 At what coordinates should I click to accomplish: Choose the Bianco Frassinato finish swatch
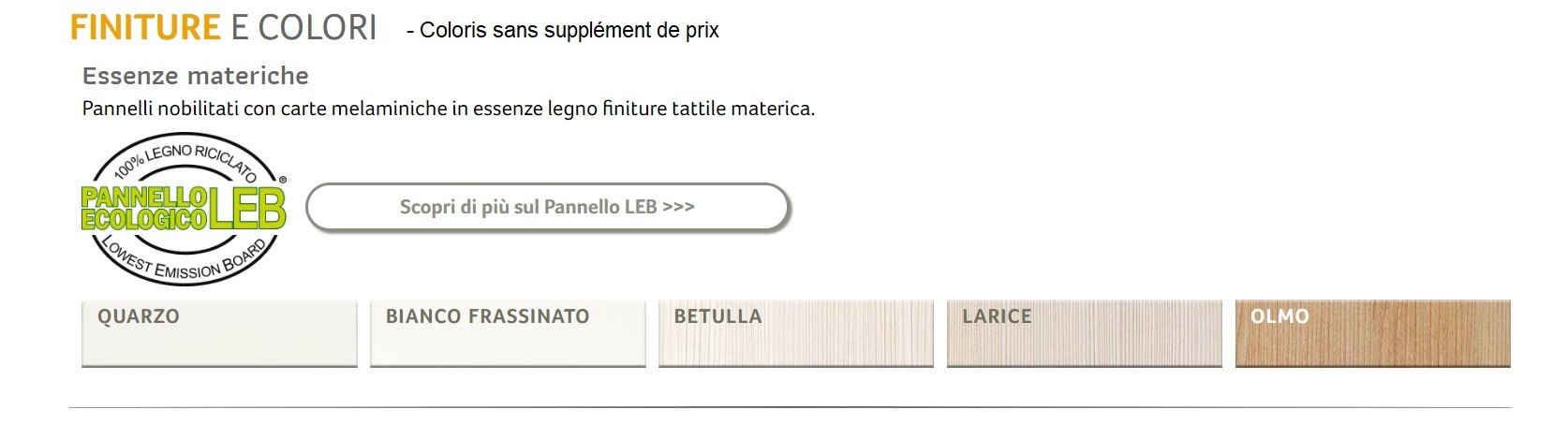coord(508,333)
